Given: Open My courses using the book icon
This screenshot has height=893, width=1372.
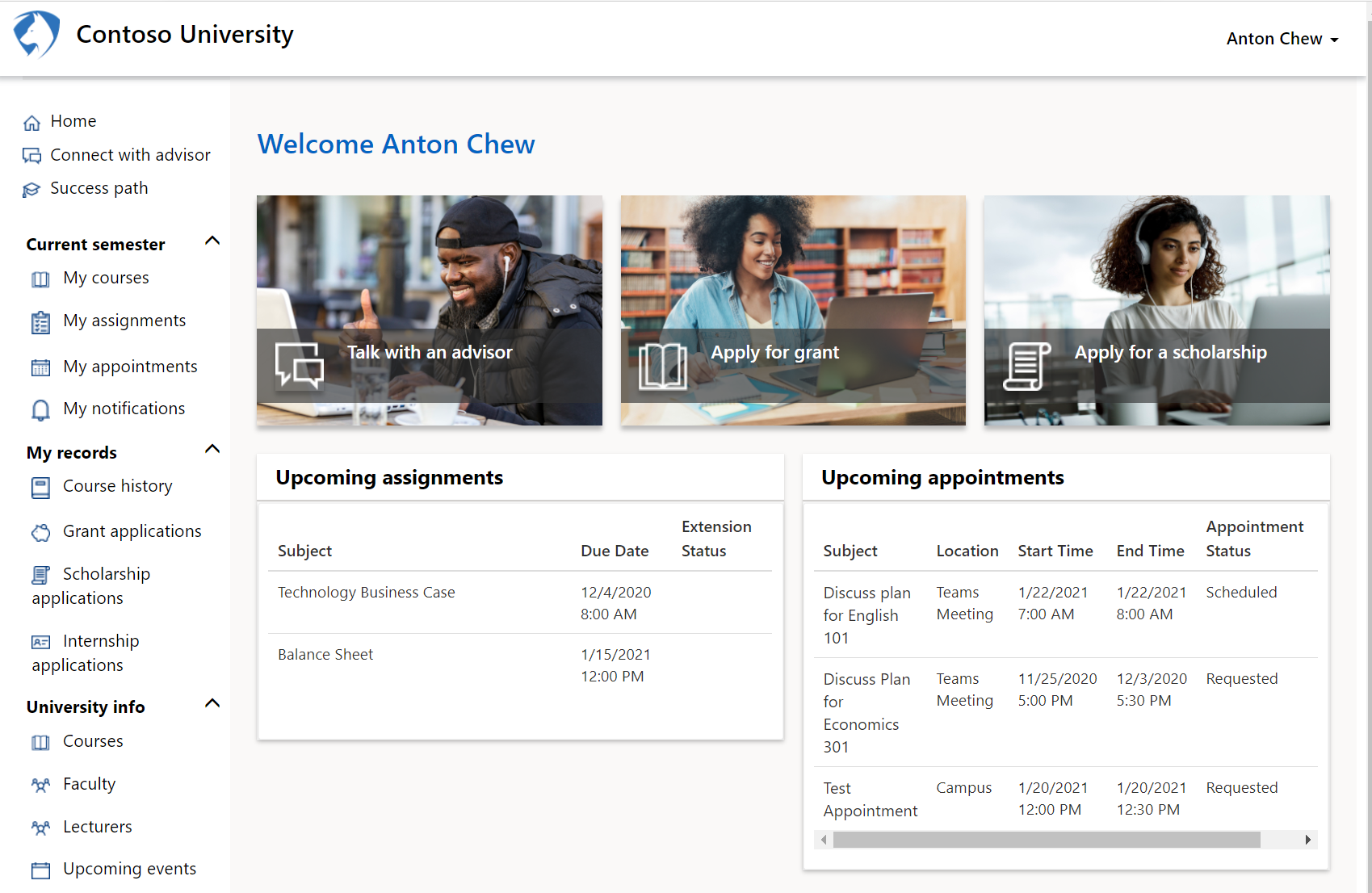Looking at the screenshot, I should pos(40,279).
